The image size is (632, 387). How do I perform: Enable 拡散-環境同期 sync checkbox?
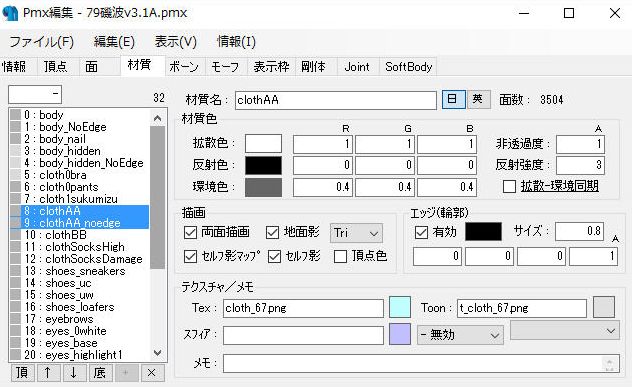pyautogui.click(x=509, y=187)
